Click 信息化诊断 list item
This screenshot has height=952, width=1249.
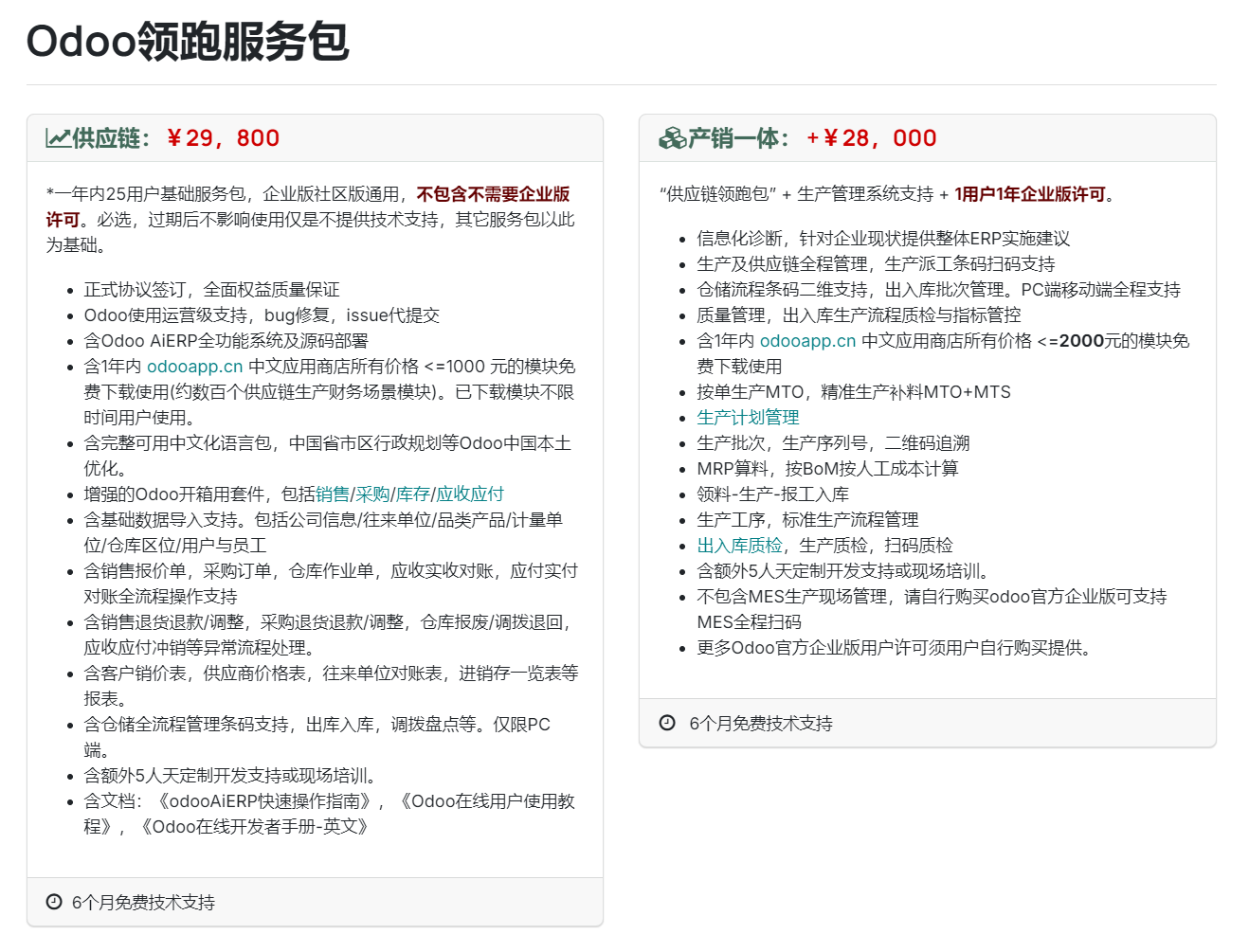tap(883, 239)
